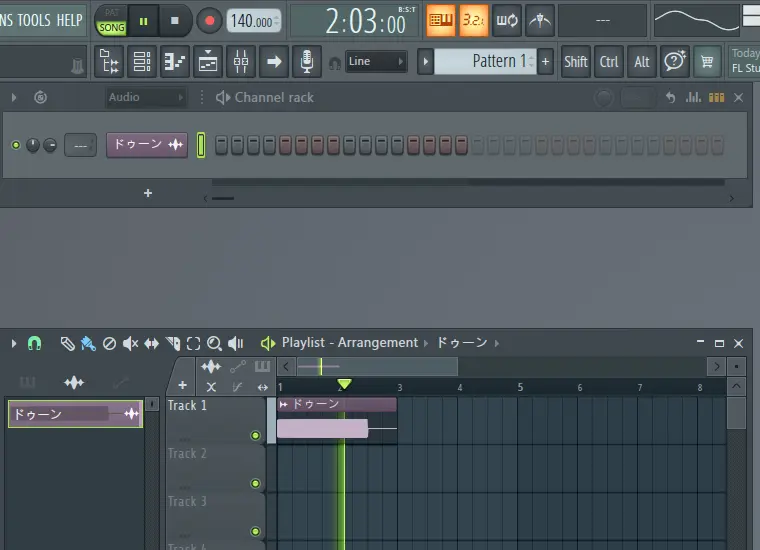
Task: Toggle the 3.2 countdown before recording
Action: click(473, 20)
